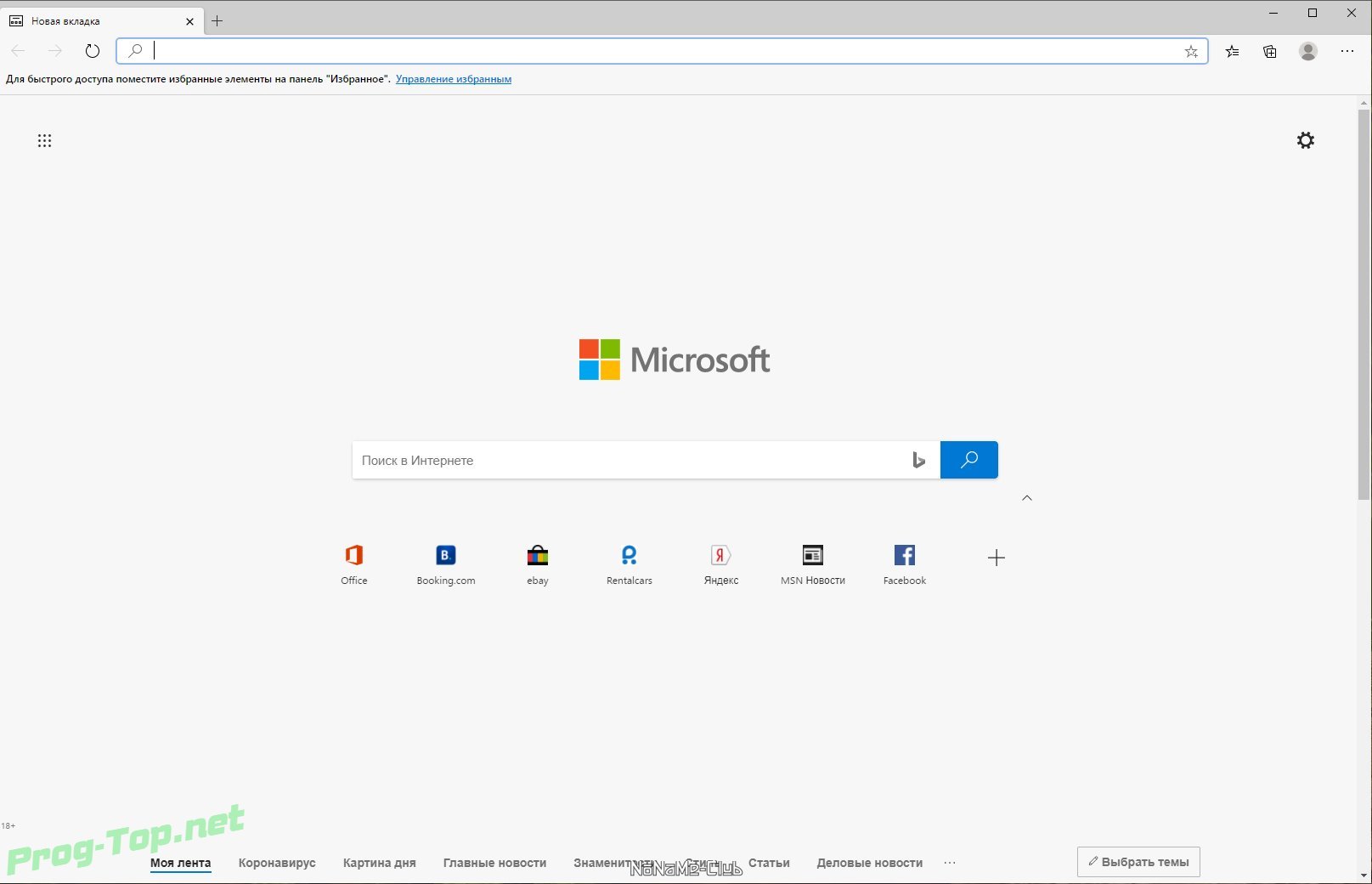Switch to Коронавирус tab
This screenshot has height=884, width=1372.
pyautogui.click(x=277, y=863)
